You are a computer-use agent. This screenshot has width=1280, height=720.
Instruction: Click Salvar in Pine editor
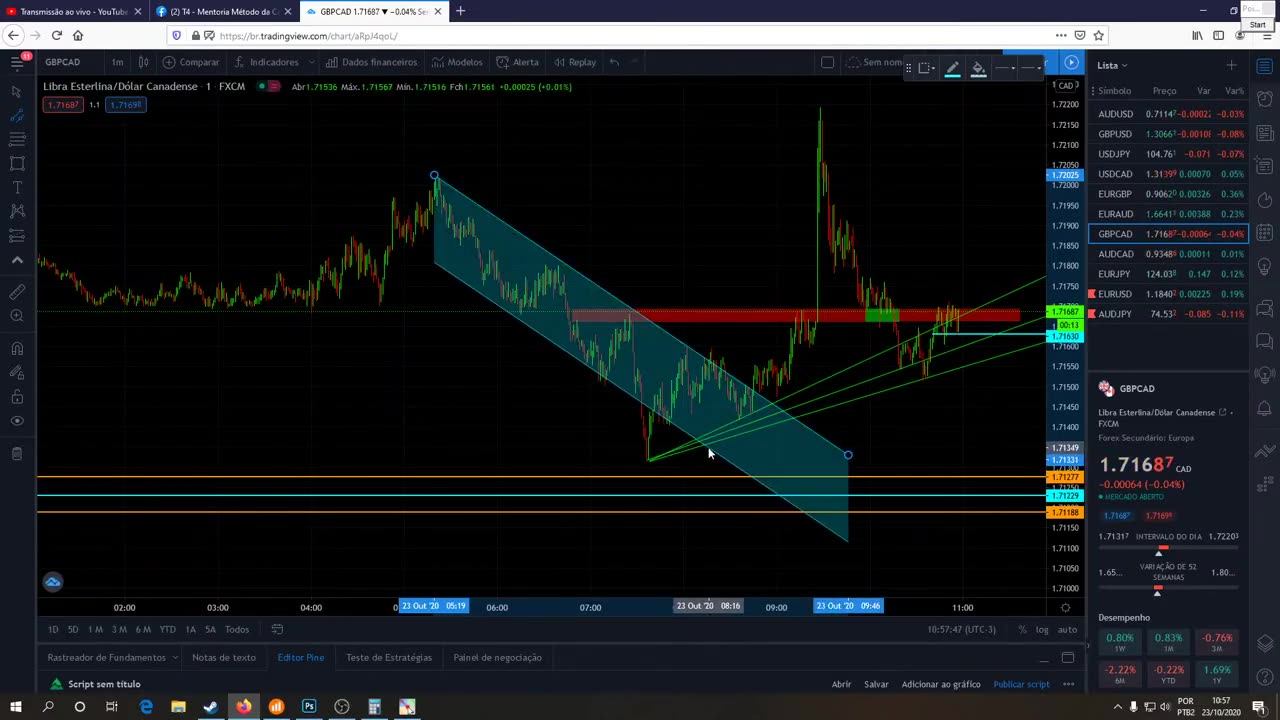click(x=876, y=684)
